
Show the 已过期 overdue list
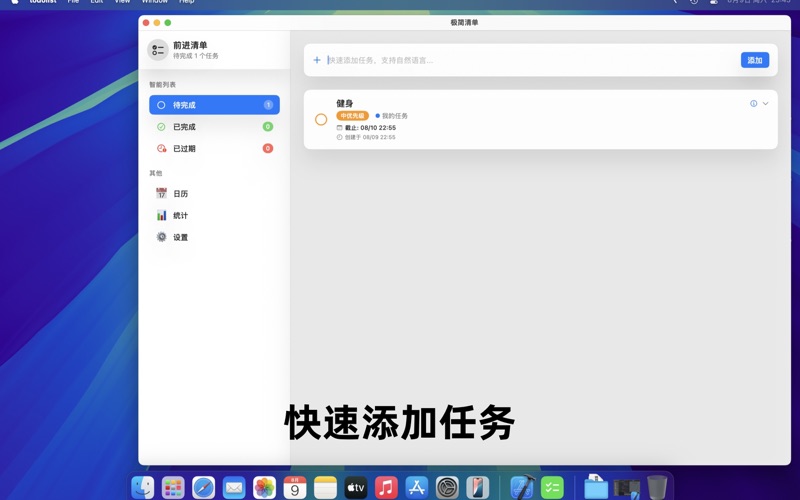point(214,149)
